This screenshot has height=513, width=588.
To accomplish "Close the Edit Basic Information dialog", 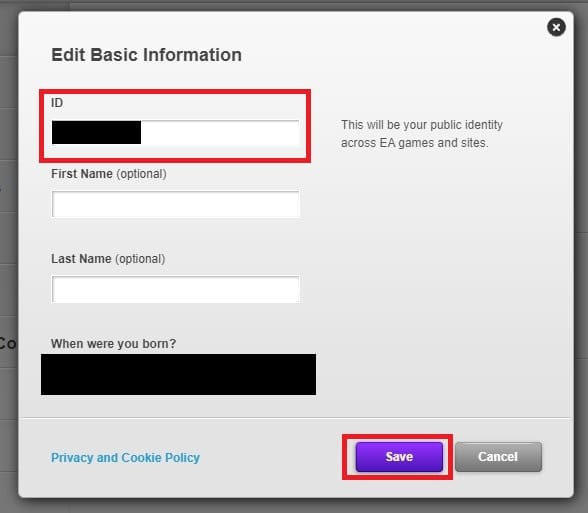I will pos(556,27).
